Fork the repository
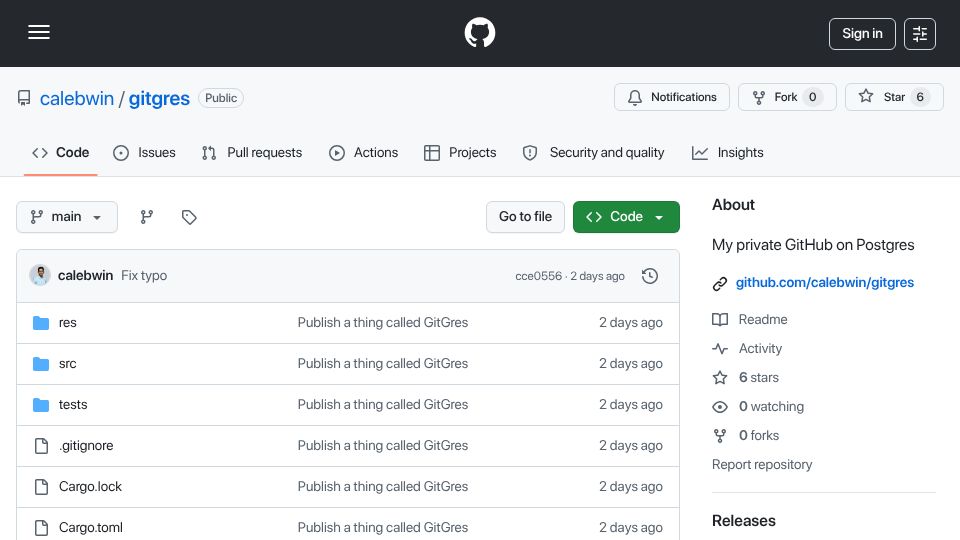The width and height of the screenshot is (960, 540). (x=787, y=97)
